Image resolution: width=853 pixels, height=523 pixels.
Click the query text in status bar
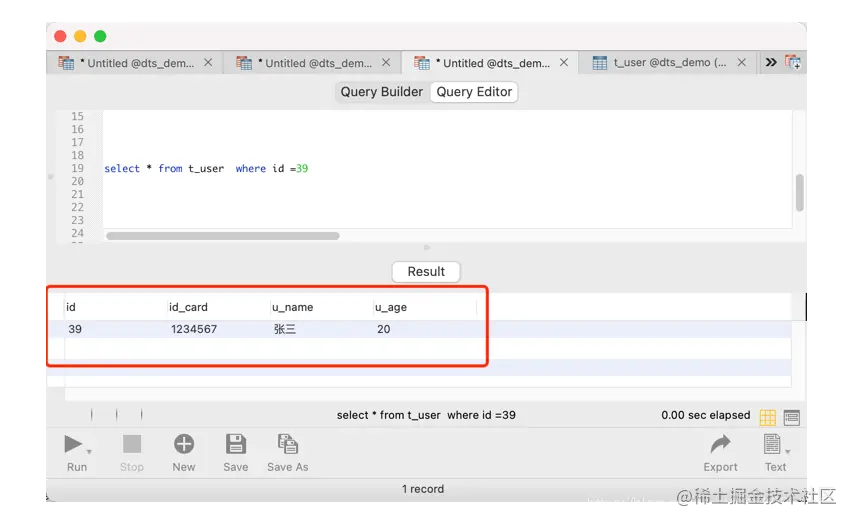click(x=426, y=415)
